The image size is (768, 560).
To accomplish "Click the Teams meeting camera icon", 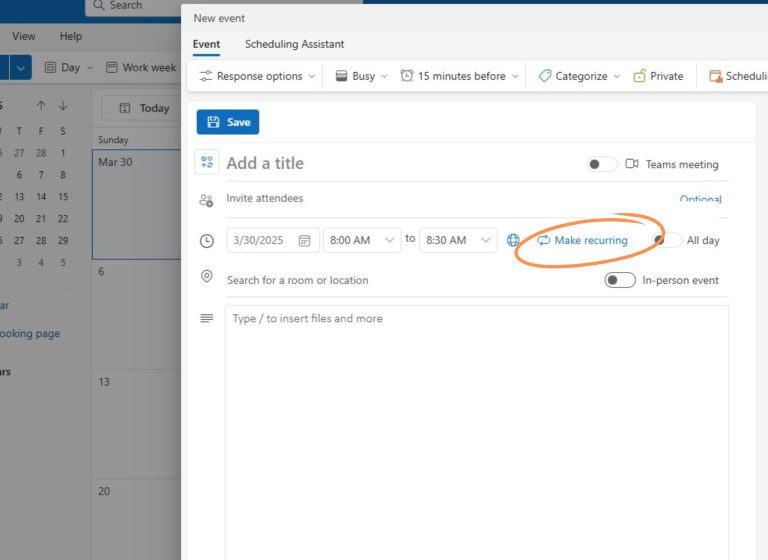I will tap(632, 164).
